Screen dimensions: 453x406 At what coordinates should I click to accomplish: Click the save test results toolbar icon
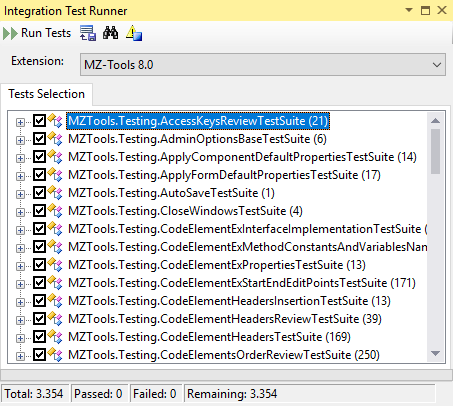[x=88, y=33]
